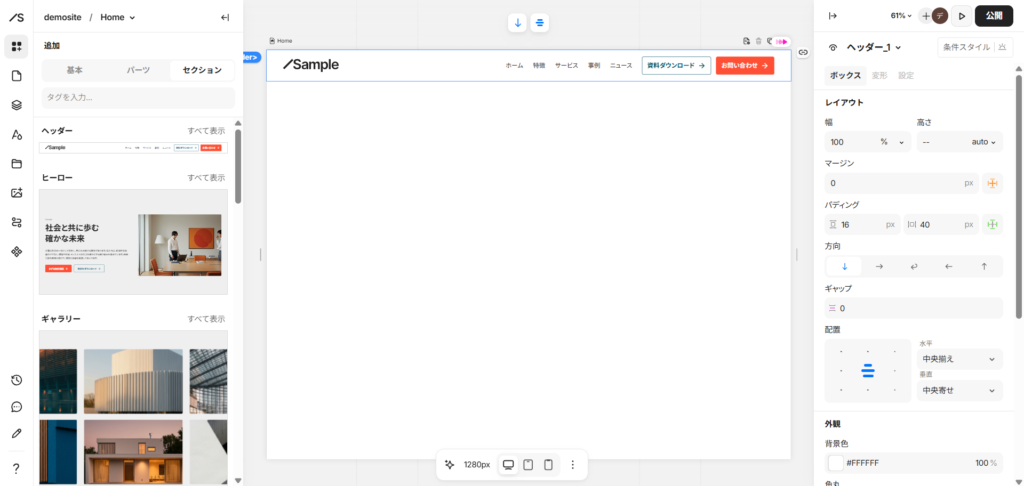Switch to the パーツ tab
The width and height of the screenshot is (1024, 486).
pos(138,71)
